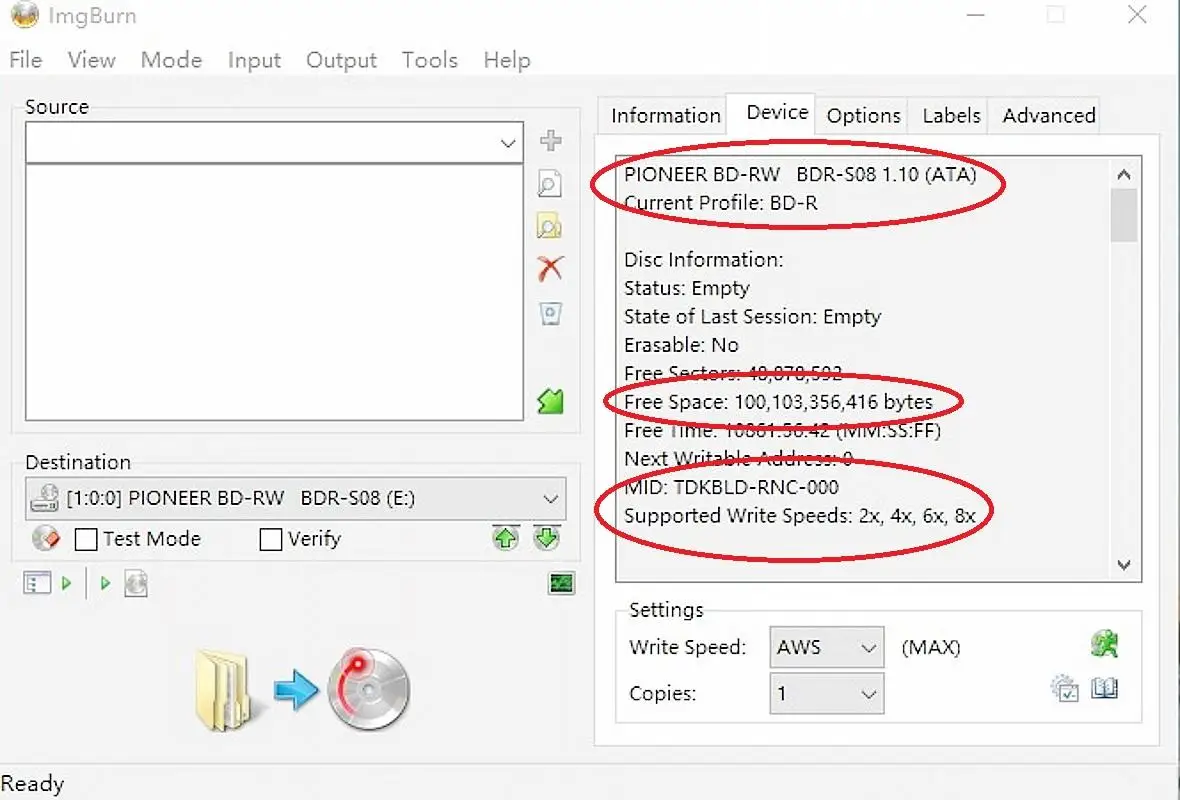Viewport: 1180px width, 800px height.
Task: Switch to the Information tab
Action: point(665,116)
